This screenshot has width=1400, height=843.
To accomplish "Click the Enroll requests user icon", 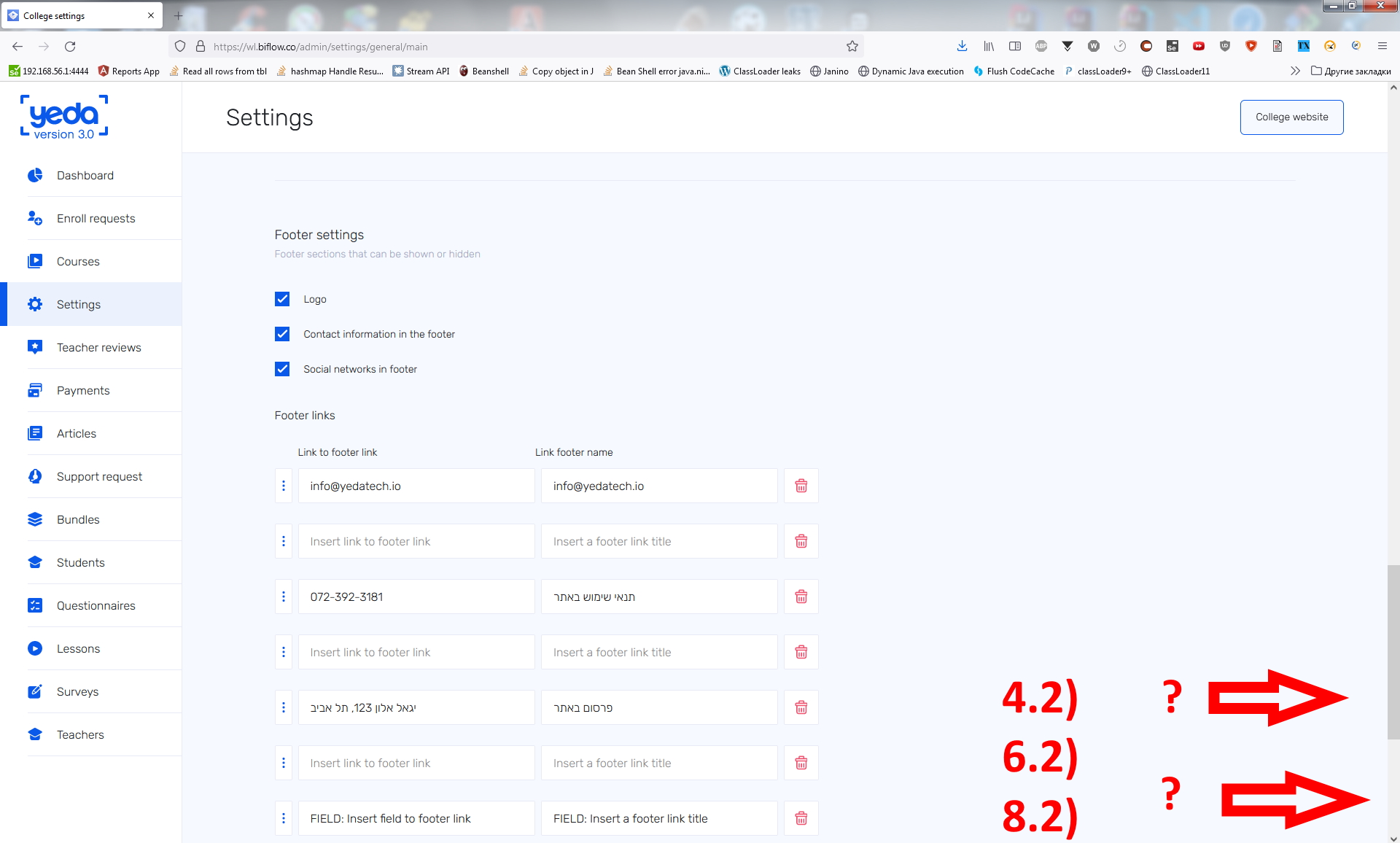I will click(35, 218).
